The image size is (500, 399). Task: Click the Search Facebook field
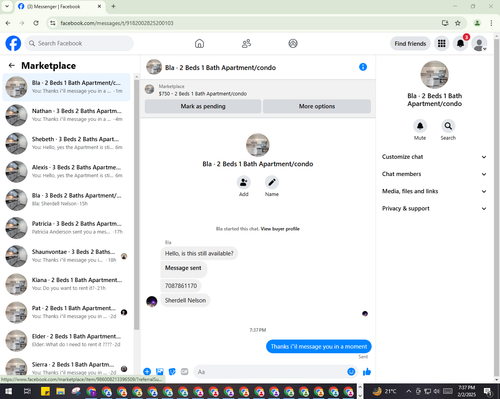[x=79, y=43]
